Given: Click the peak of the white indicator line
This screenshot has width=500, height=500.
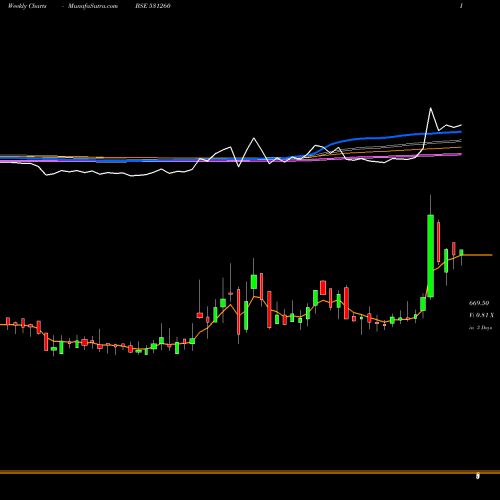Looking at the screenshot, I should click(x=431, y=108).
